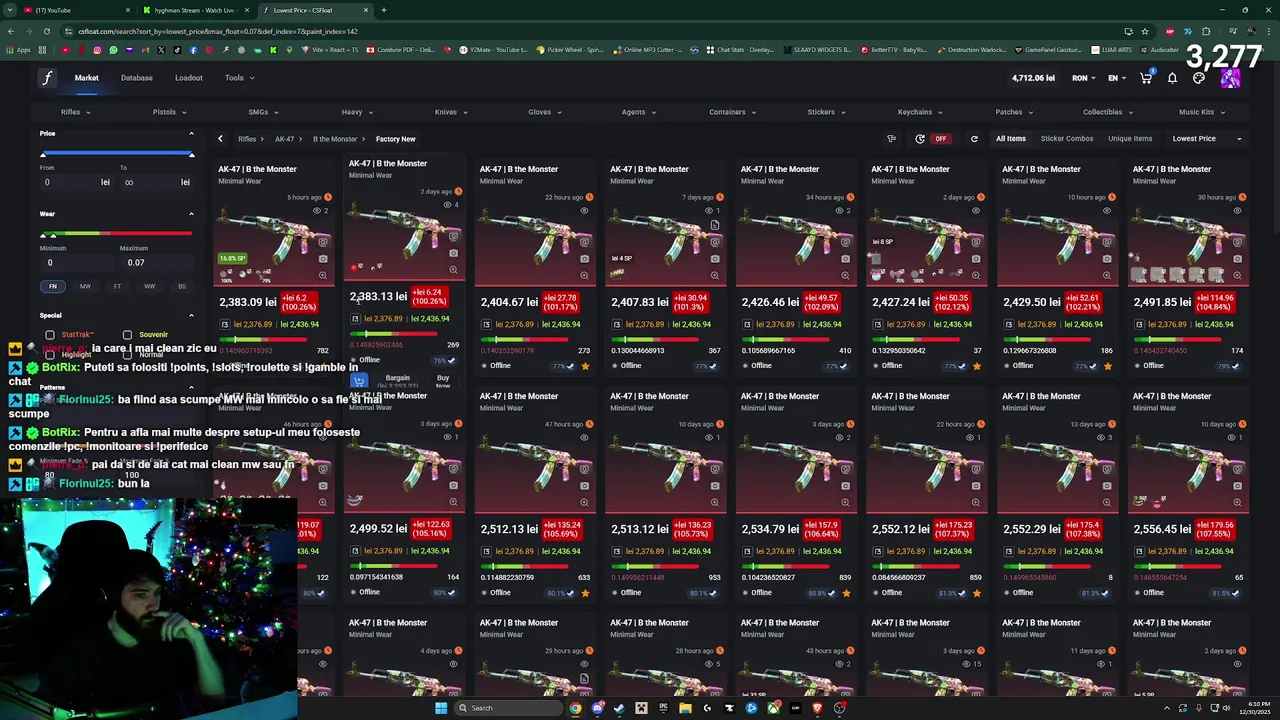Select the MW wear filter

coord(85,286)
